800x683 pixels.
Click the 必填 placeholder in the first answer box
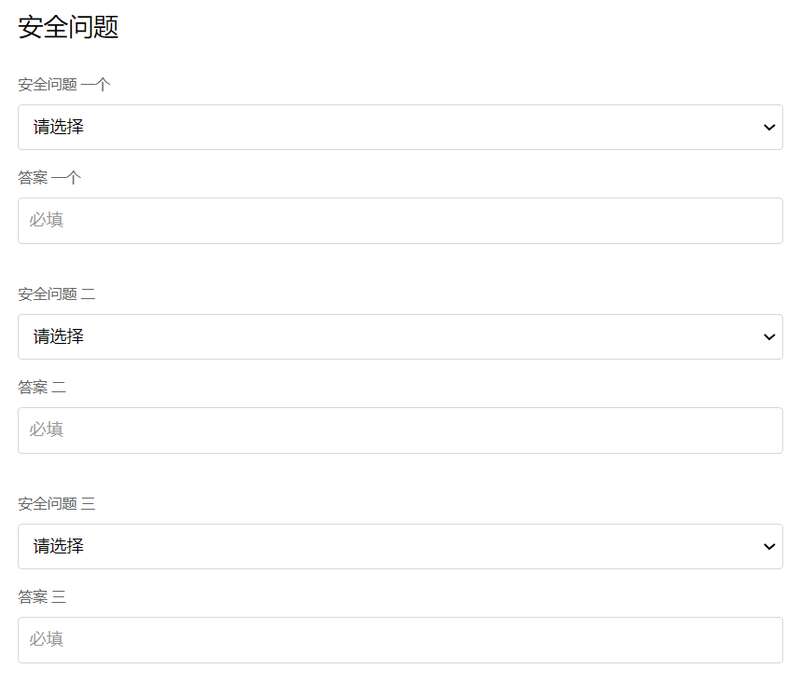tap(46, 220)
